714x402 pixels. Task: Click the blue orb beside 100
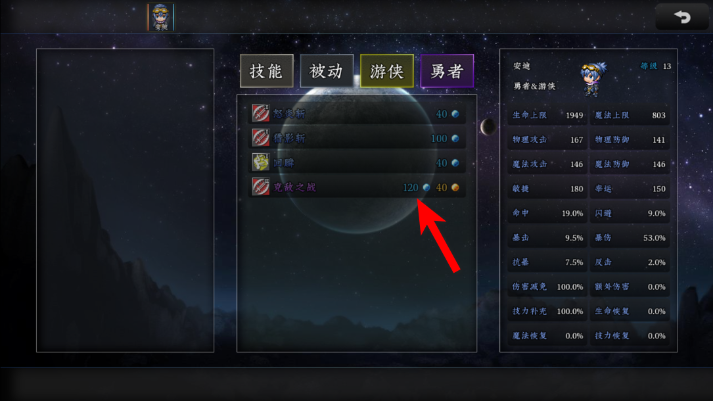point(455,138)
